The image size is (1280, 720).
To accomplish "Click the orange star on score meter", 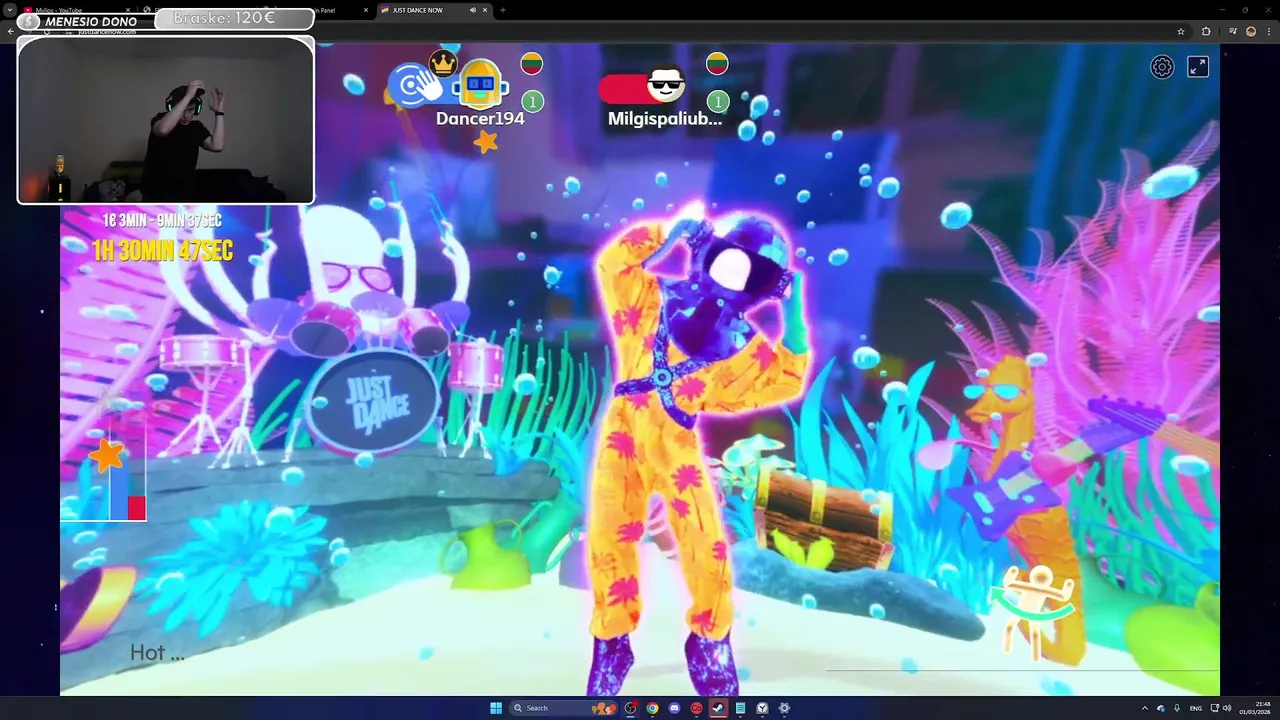I will click(x=106, y=455).
